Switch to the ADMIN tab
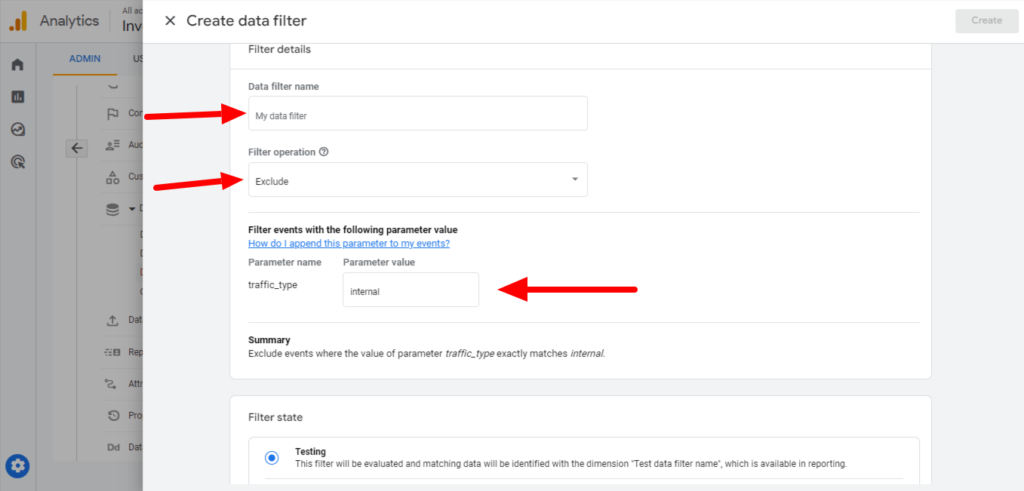Screen dimensions: 1024x491 (x=85, y=59)
